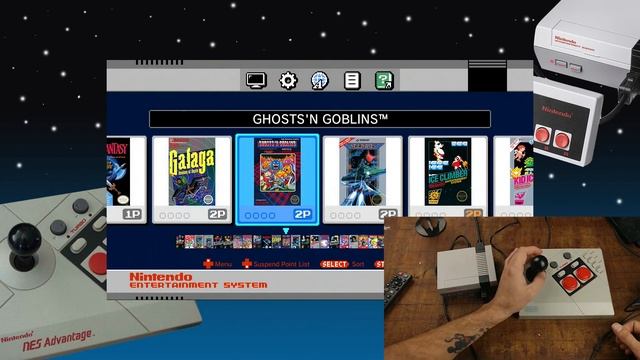Click the Menu d-pad hint
Screen dimensions: 640x360
(218, 264)
